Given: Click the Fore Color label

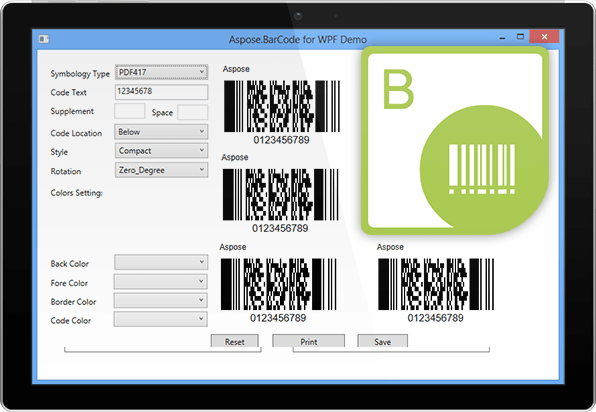Looking at the screenshot, I should point(69,283).
